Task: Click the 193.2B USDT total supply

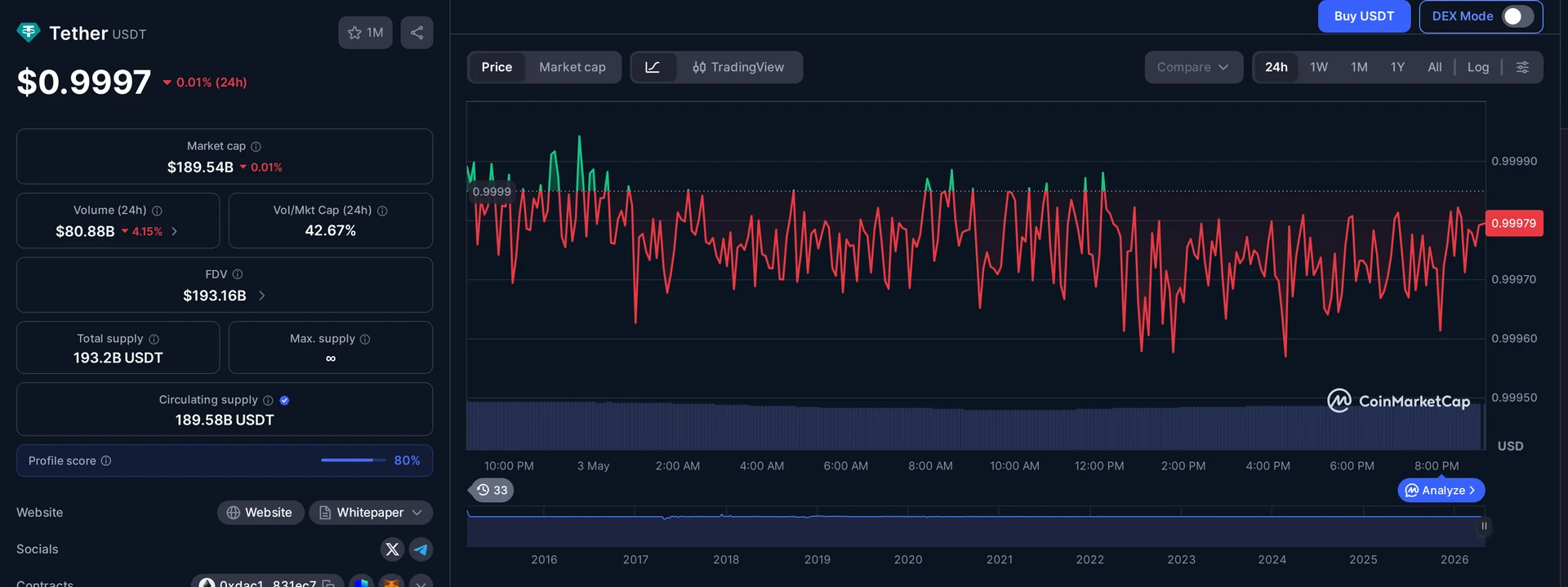Action: point(118,358)
